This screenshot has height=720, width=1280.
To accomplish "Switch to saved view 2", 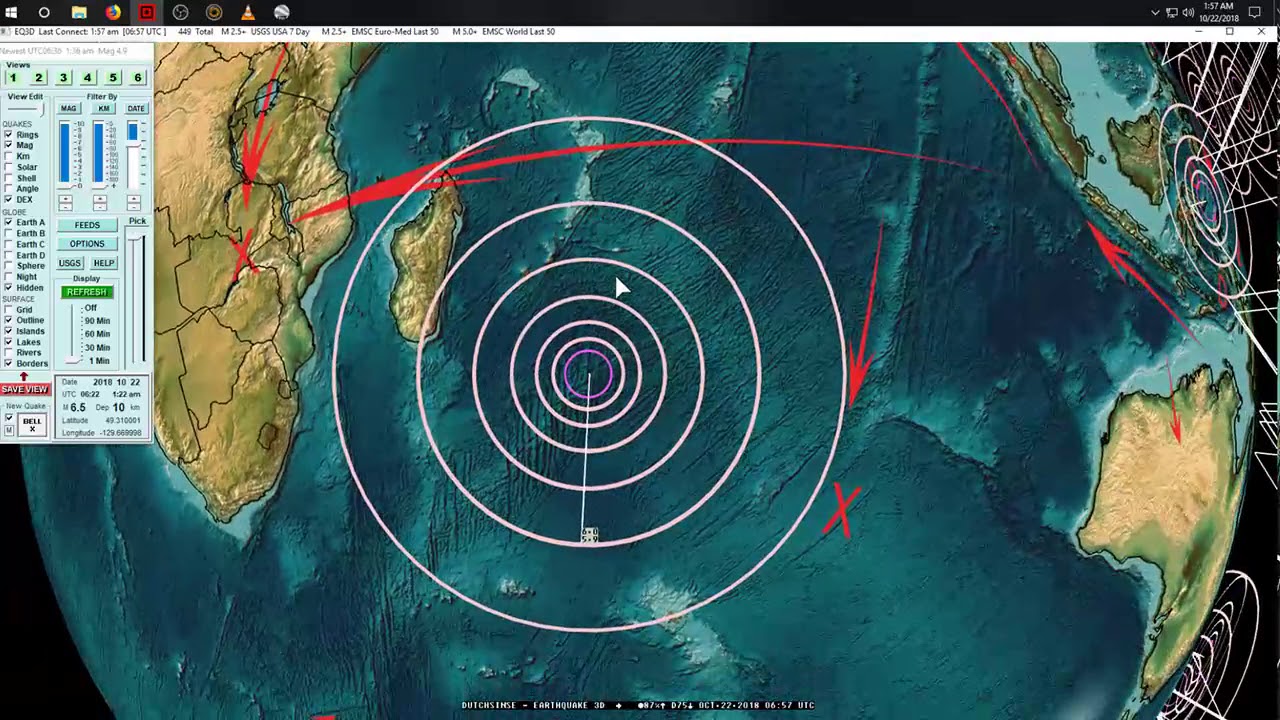I will (38, 78).
